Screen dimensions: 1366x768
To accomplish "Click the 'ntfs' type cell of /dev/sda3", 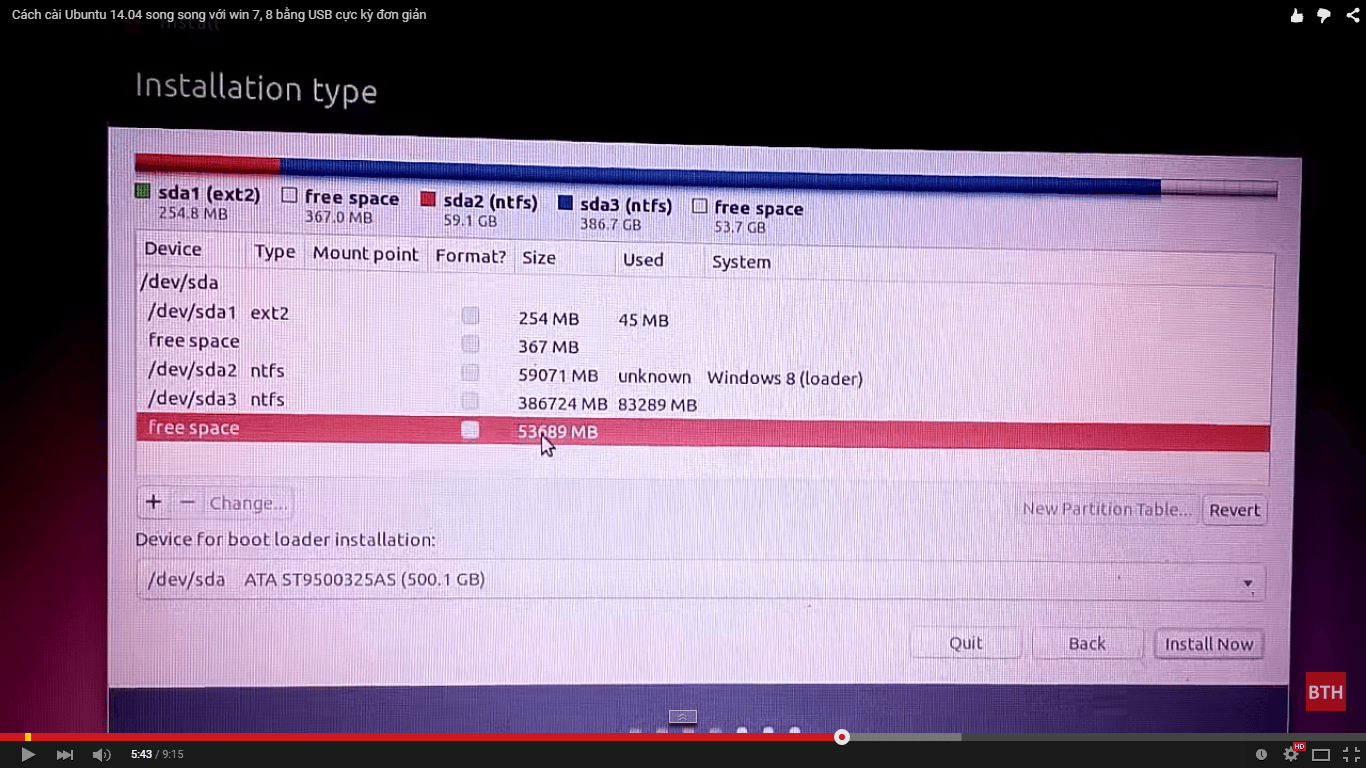I will pyautogui.click(x=267, y=399).
